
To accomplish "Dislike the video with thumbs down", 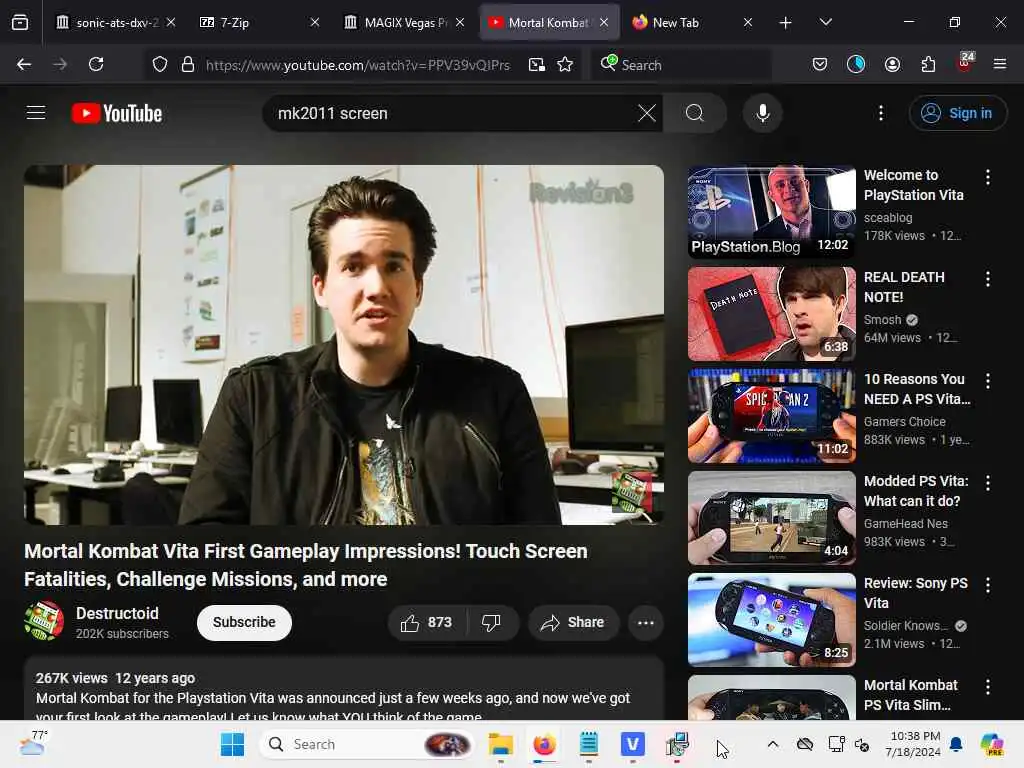I will tap(492, 622).
